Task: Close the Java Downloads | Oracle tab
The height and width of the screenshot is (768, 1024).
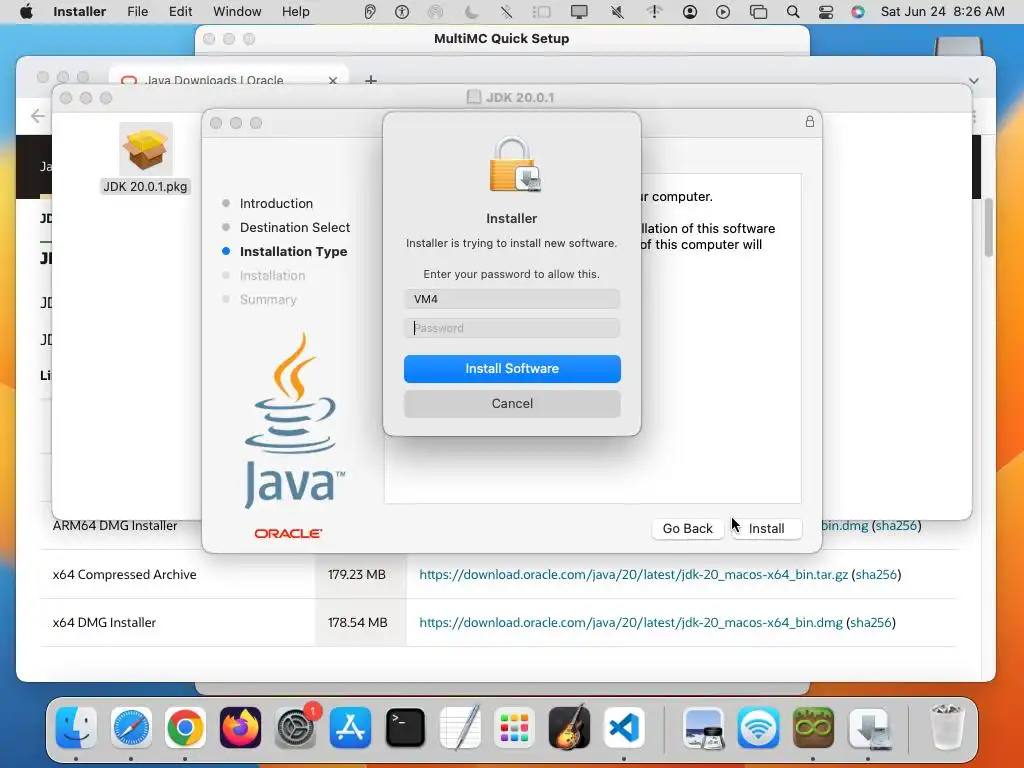Action: tap(333, 80)
